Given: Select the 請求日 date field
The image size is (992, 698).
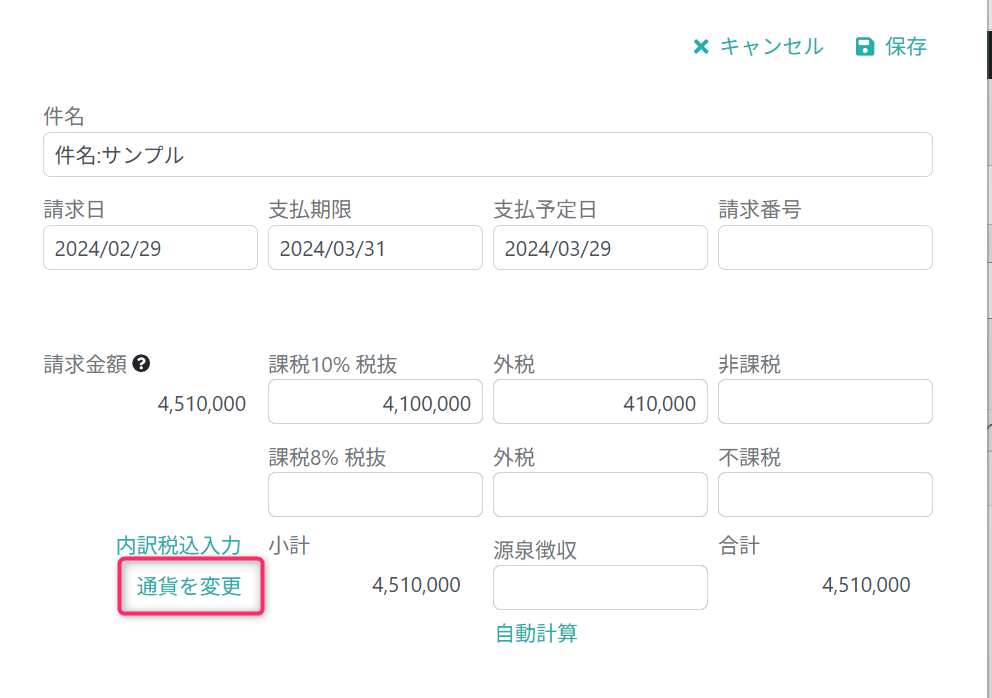Looking at the screenshot, I should (x=150, y=248).
